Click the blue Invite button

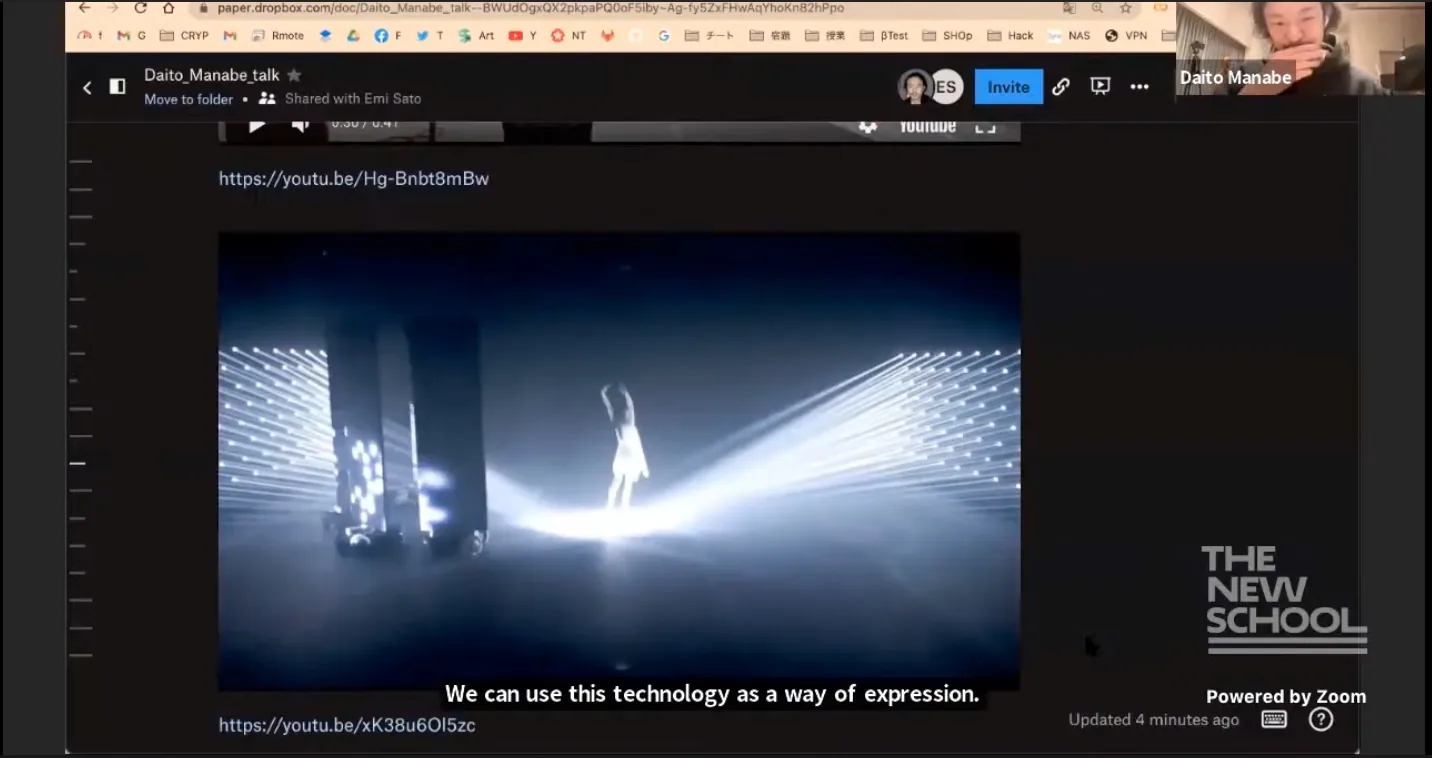coord(1008,87)
